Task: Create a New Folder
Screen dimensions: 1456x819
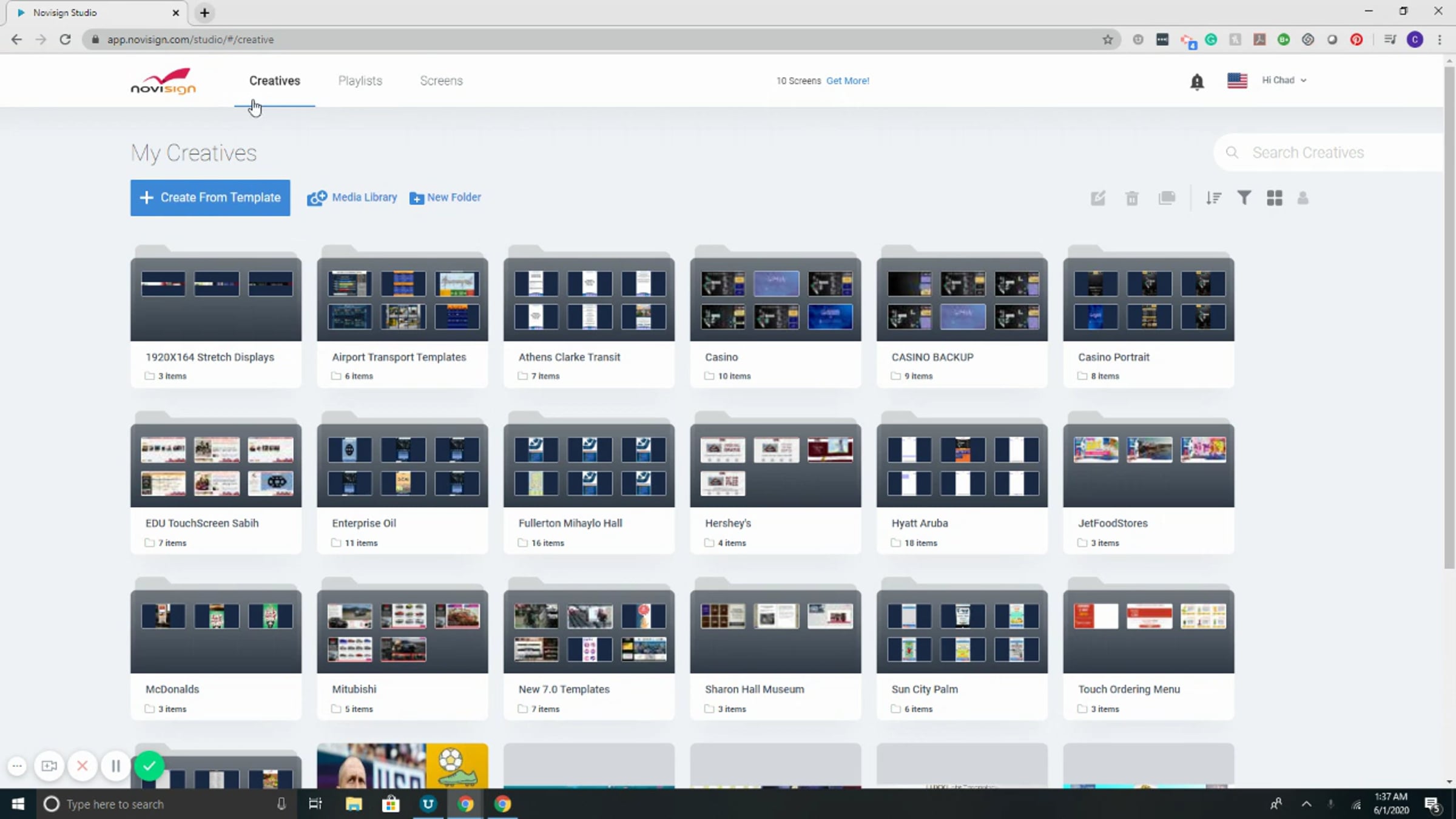Action: 445,198
